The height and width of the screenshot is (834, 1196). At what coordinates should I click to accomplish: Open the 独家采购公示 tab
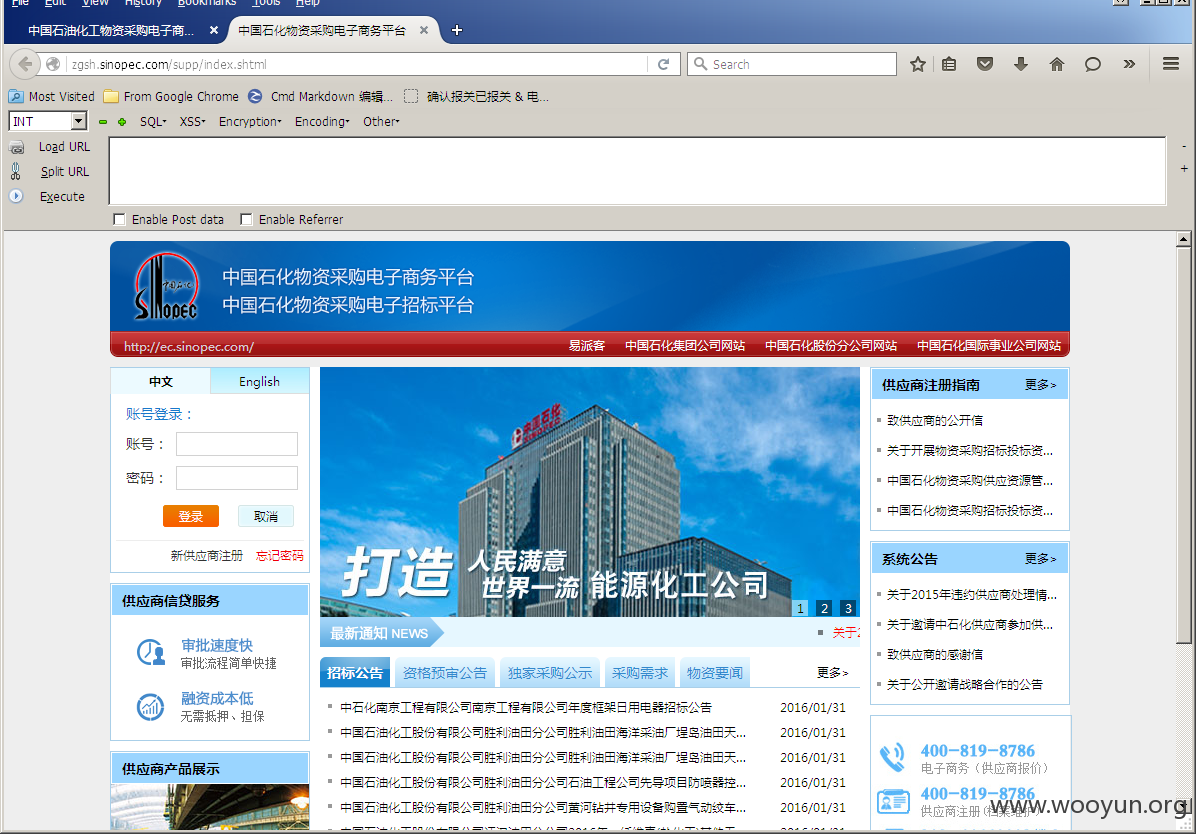pyautogui.click(x=550, y=673)
